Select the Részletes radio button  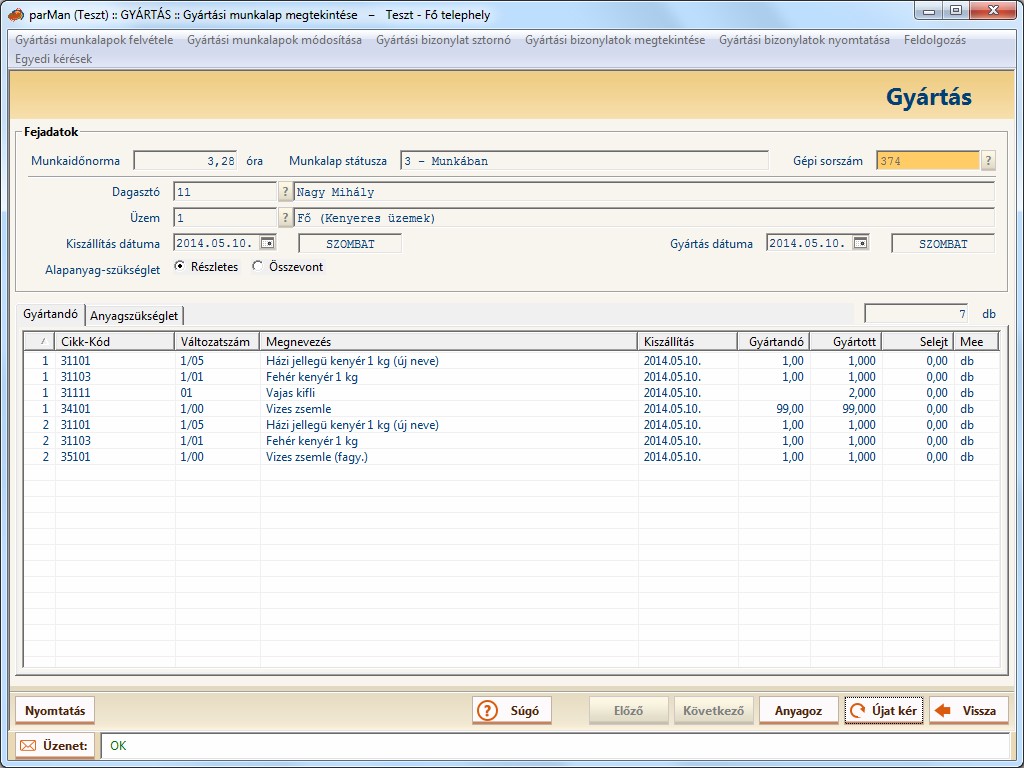click(x=180, y=266)
